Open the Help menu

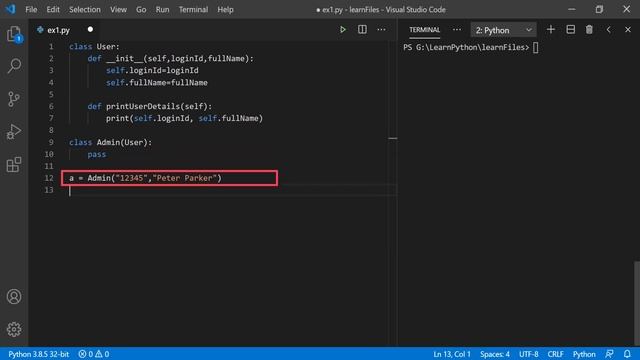pos(225,9)
